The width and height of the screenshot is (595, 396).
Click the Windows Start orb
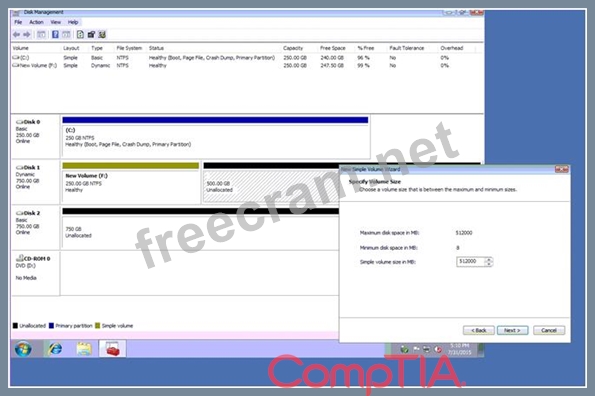pos(23,349)
